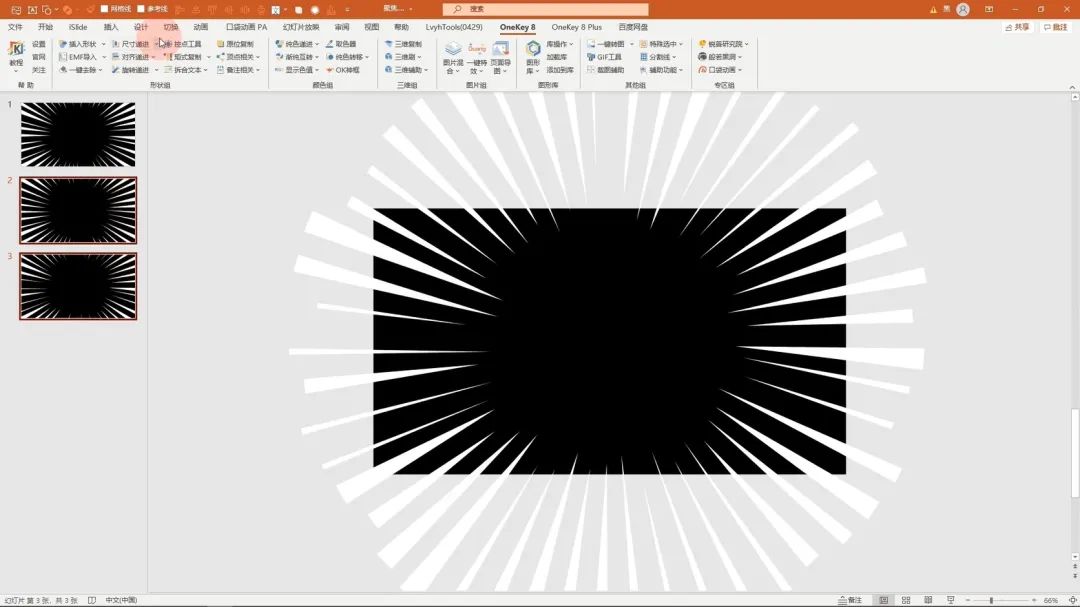This screenshot has width=1080, height=607.
Task: Switch to OneKey 8 Plus tab
Action: point(577,27)
